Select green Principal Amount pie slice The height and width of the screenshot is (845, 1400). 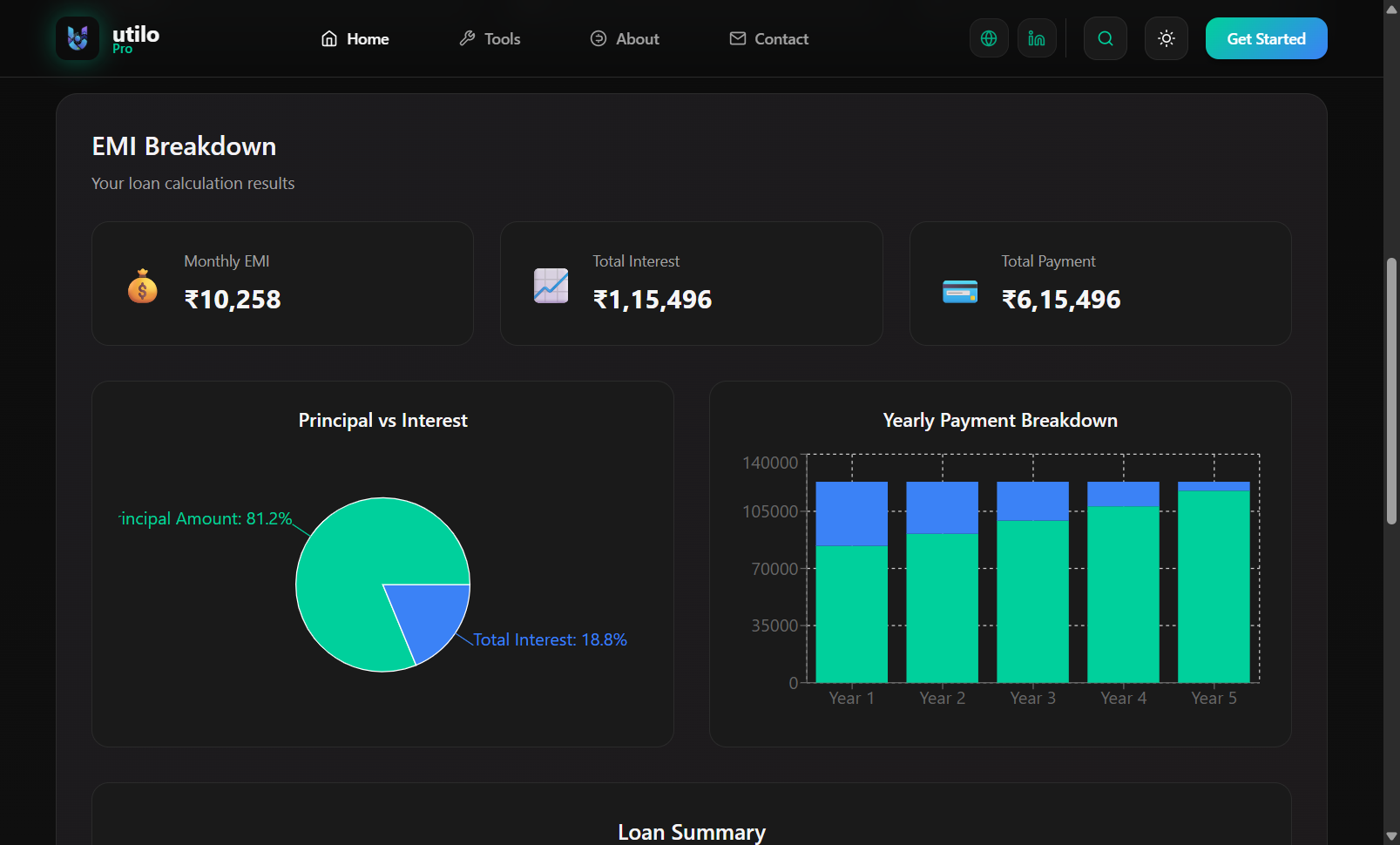[x=357, y=566]
